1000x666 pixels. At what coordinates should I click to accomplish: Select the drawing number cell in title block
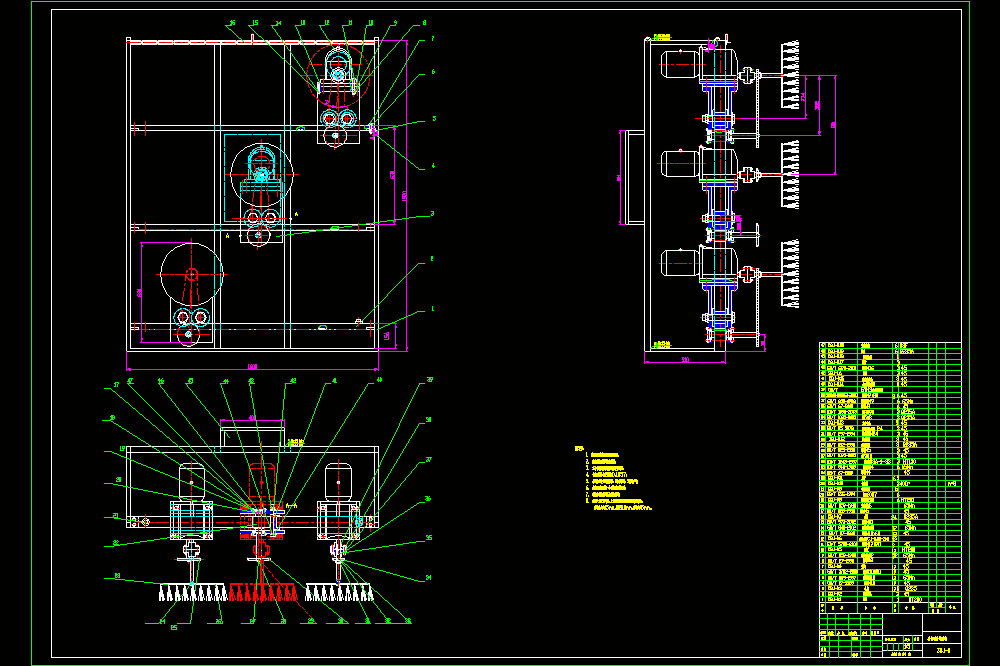click(944, 651)
